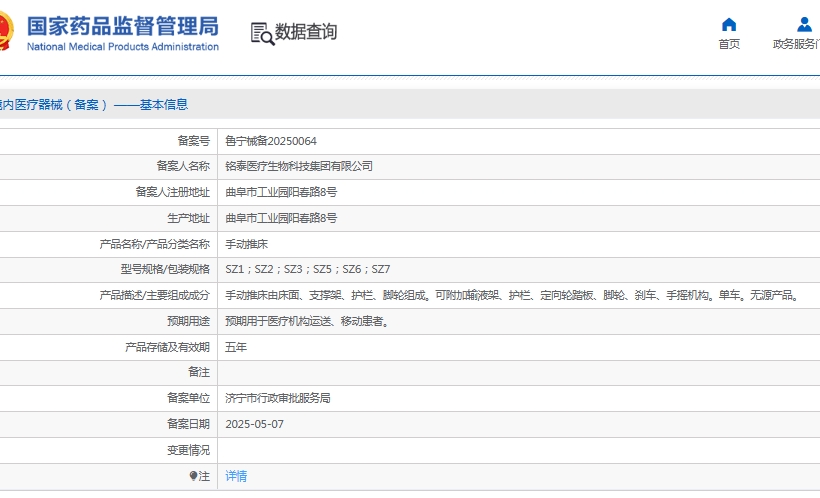Click the 备案人注册地址 label
Image resolution: width=820 pixels, height=498 pixels.
[x=173, y=193]
